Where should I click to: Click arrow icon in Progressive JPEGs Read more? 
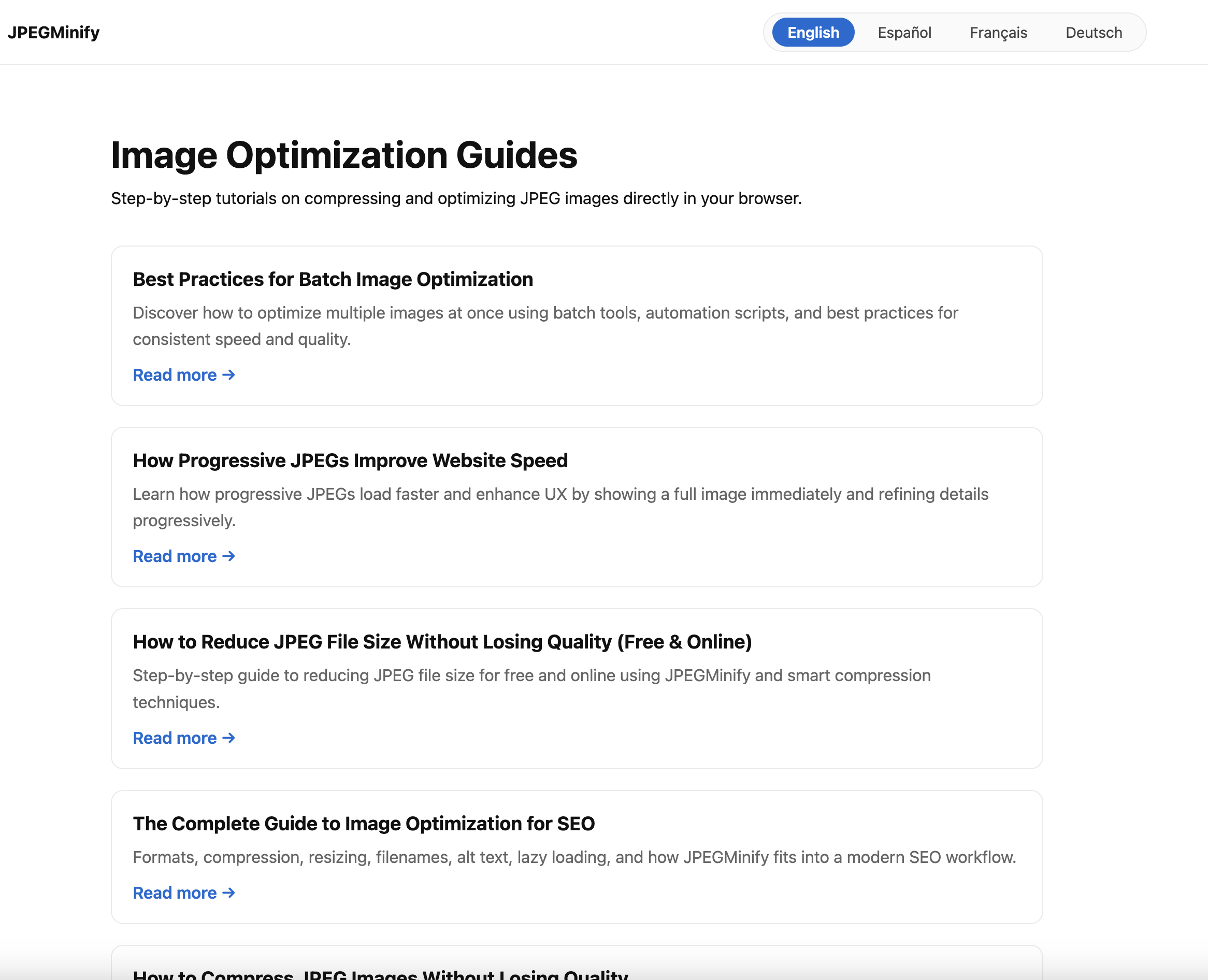click(x=228, y=556)
